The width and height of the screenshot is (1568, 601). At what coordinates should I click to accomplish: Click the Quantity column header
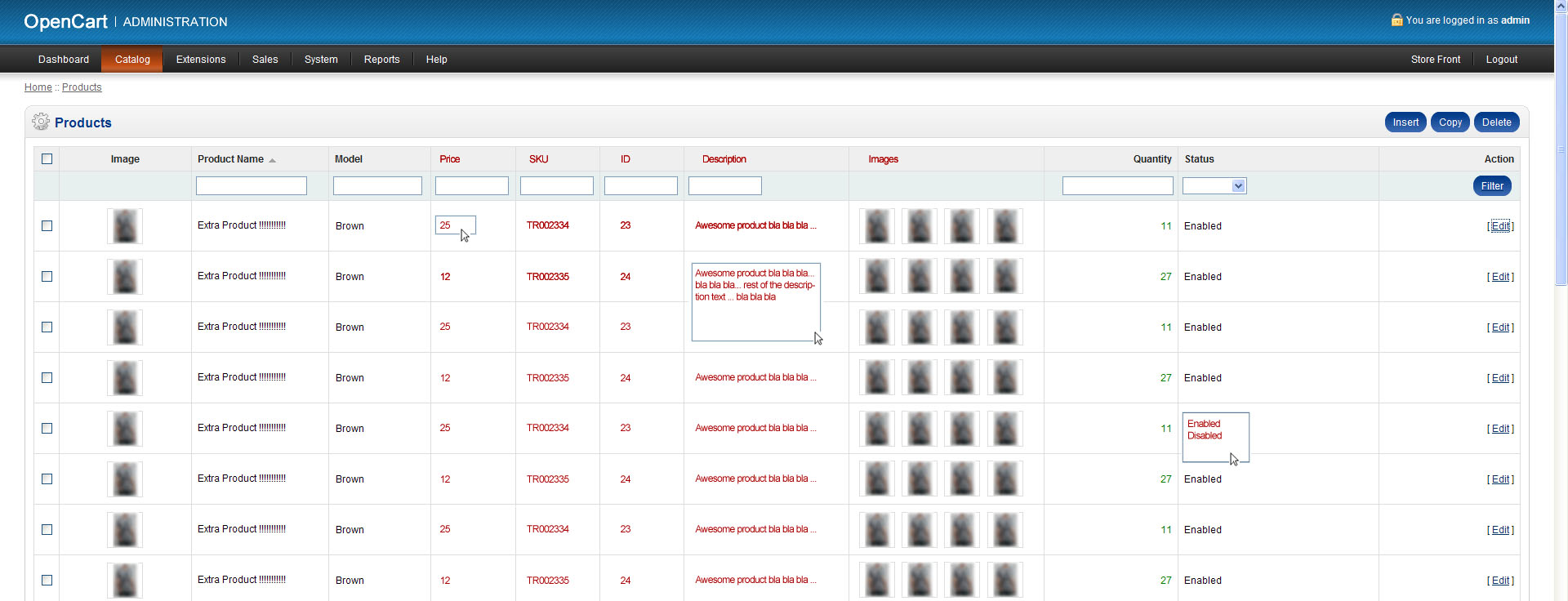[x=1152, y=159]
